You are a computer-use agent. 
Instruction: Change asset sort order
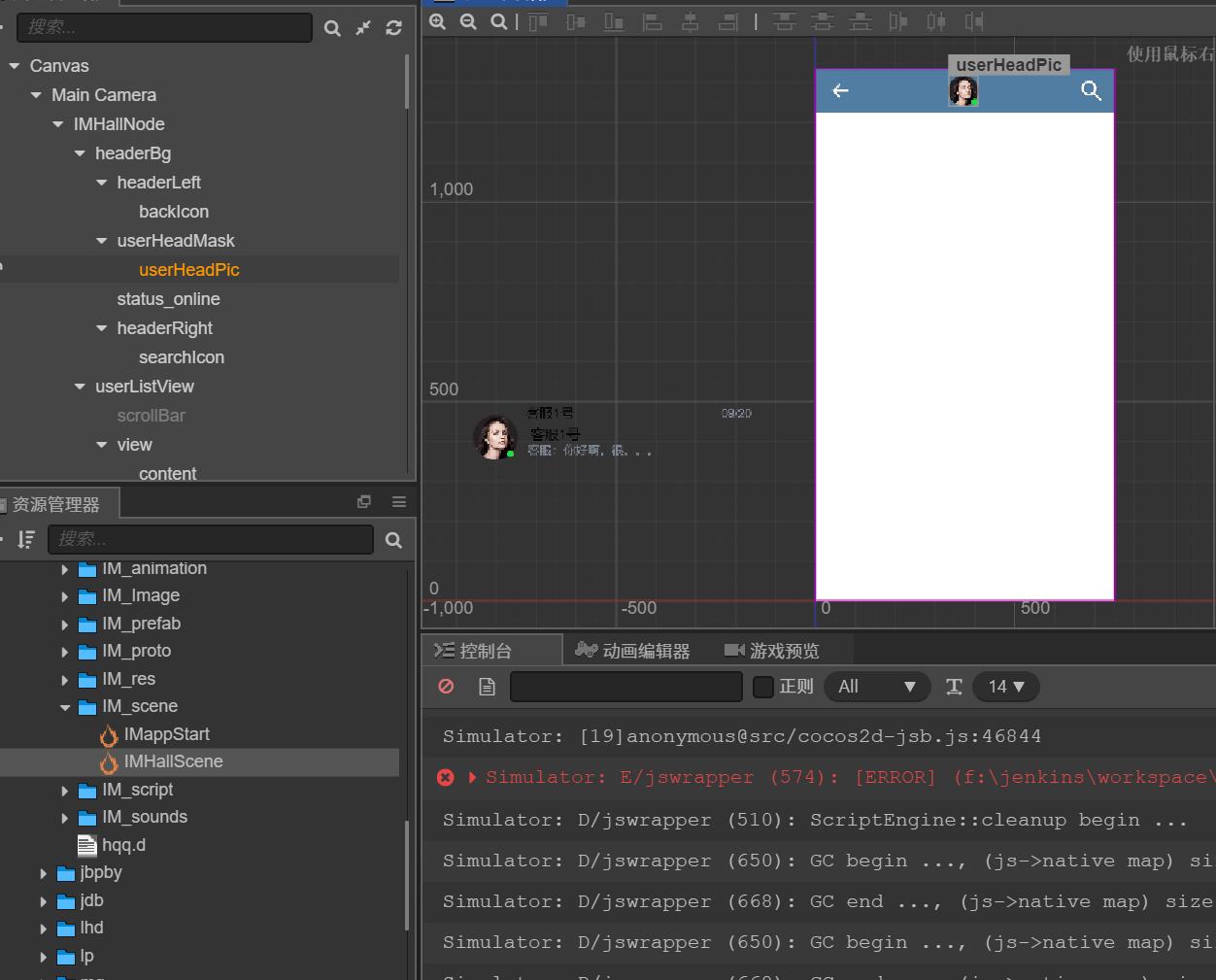26,539
